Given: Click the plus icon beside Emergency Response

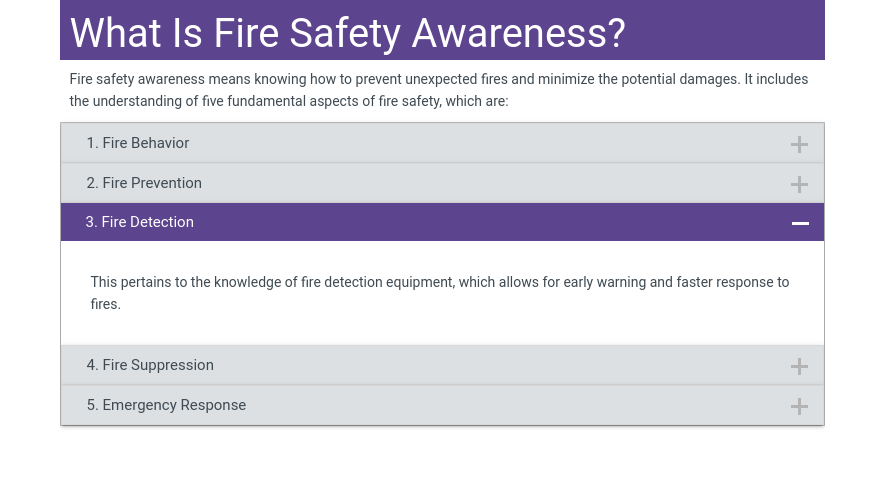Looking at the screenshot, I should tap(799, 406).
